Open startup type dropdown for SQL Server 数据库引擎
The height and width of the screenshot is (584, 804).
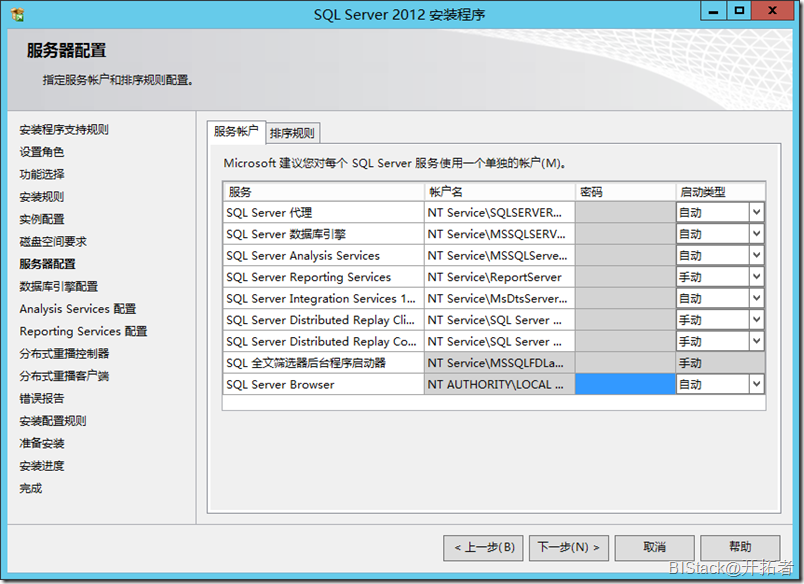(x=756, y=234)
